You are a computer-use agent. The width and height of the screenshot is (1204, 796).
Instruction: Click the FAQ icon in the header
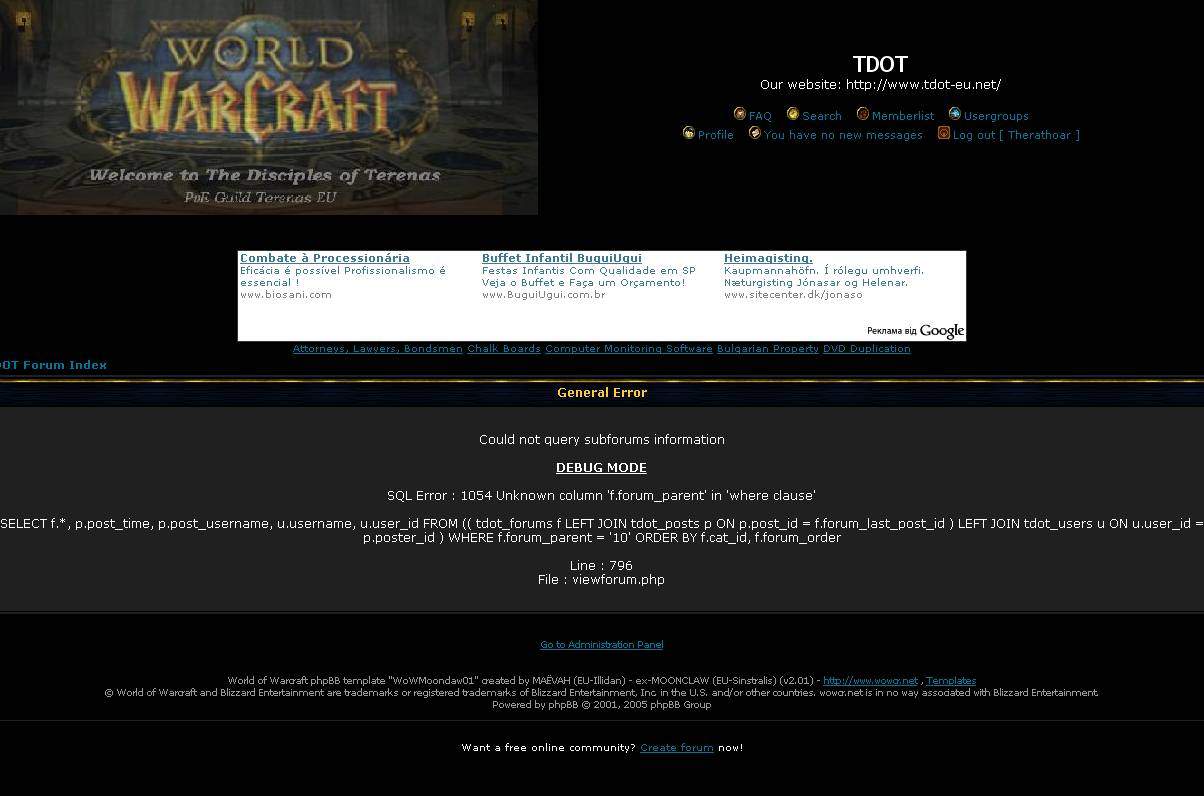tap(740, 114)
